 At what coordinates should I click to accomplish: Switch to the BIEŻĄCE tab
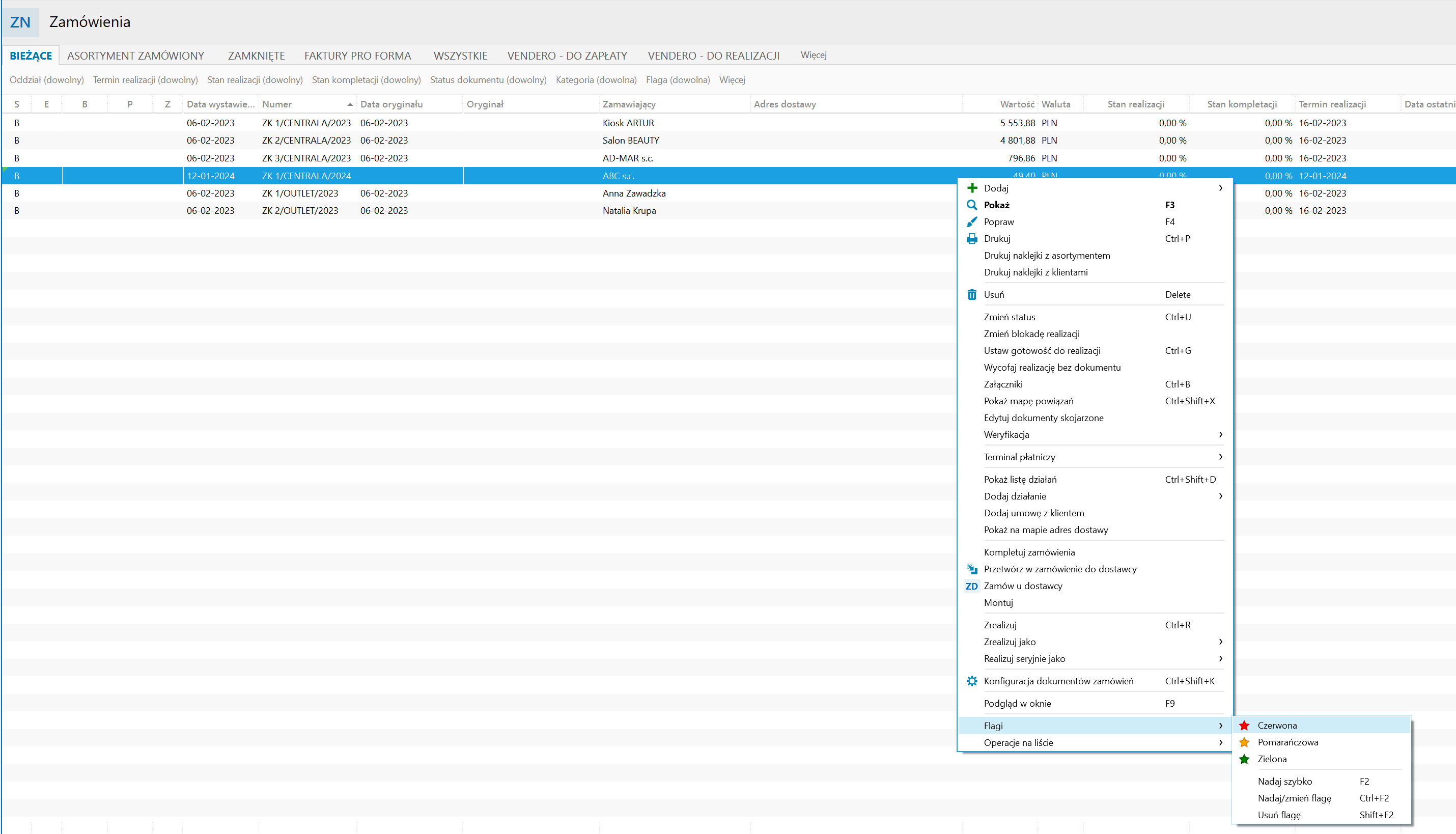point(31,55)
